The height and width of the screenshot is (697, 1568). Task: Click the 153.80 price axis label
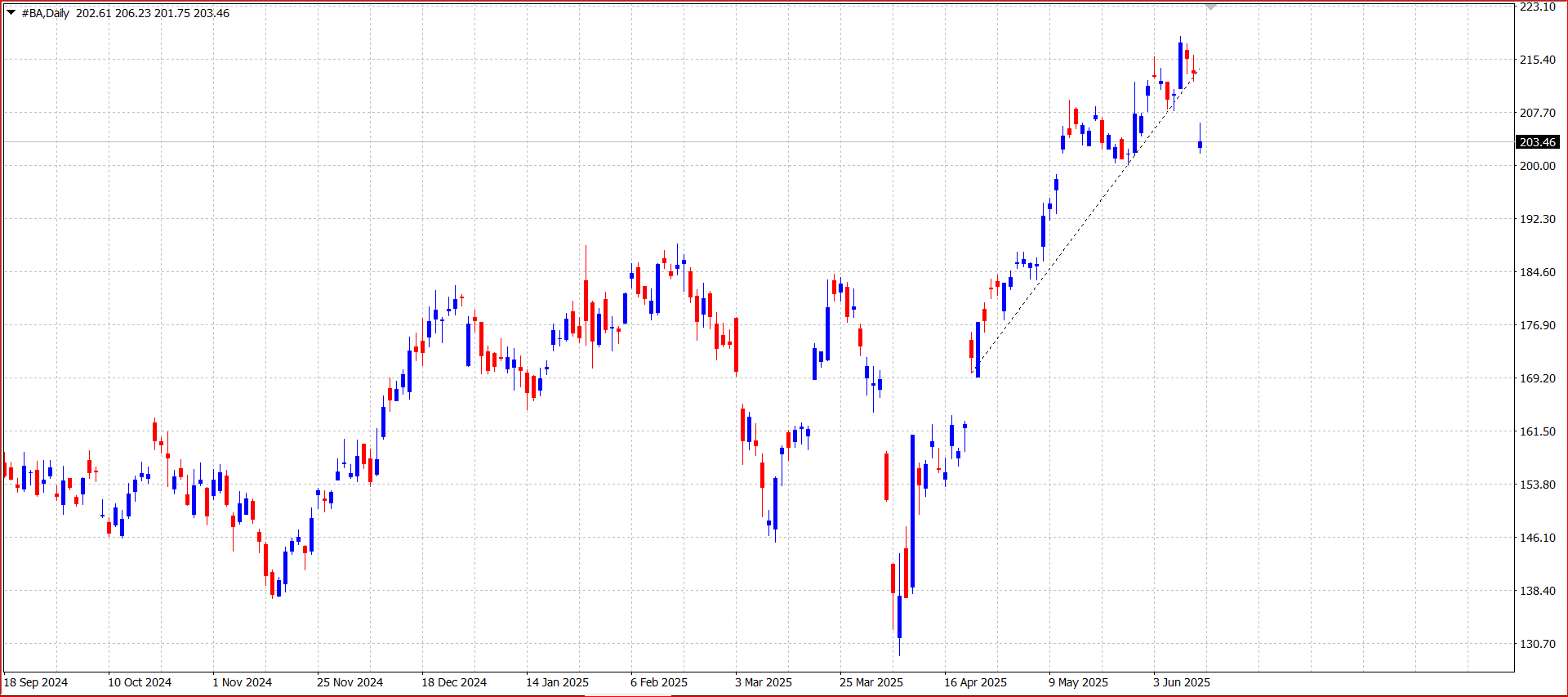click(x=1537, y=485)
